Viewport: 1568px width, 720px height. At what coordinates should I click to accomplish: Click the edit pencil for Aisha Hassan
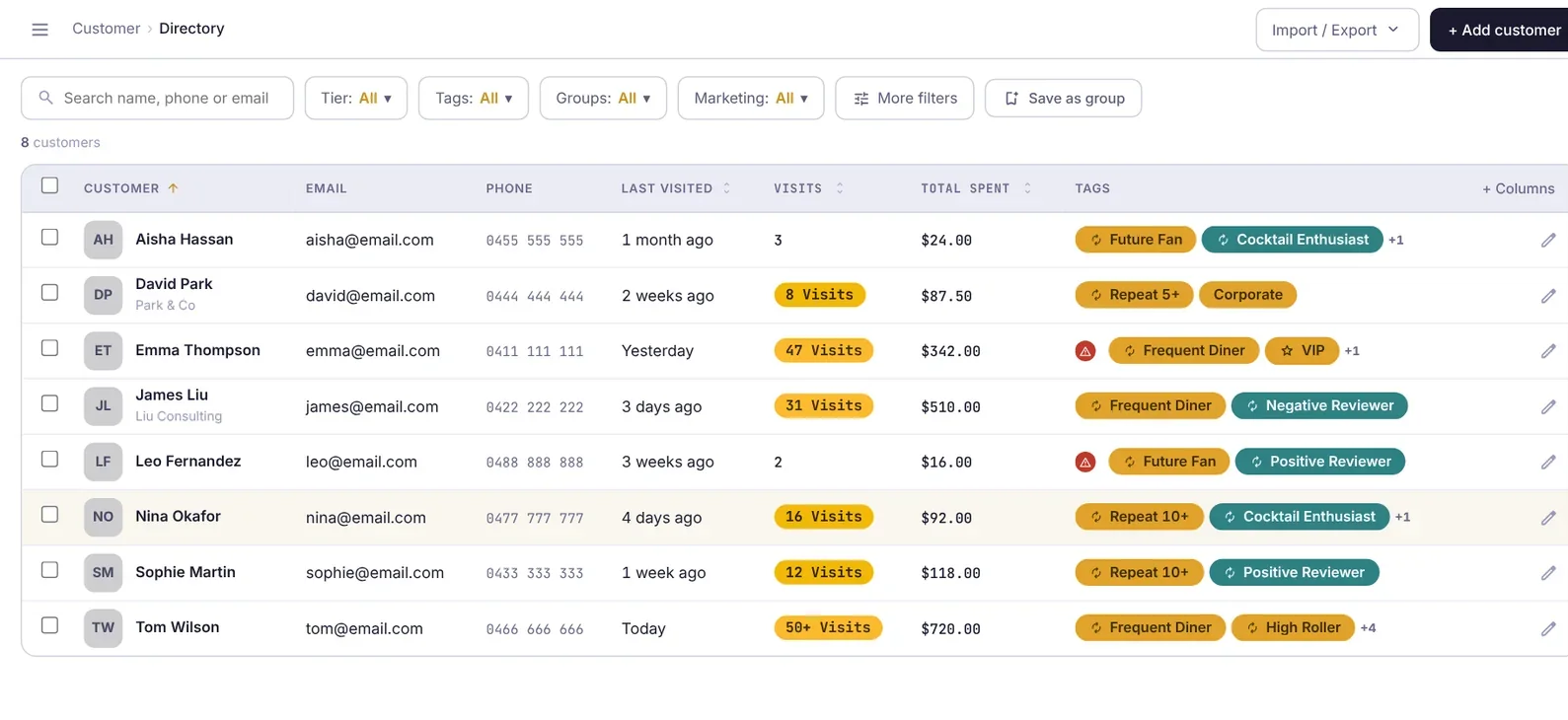coord(1548,240)
